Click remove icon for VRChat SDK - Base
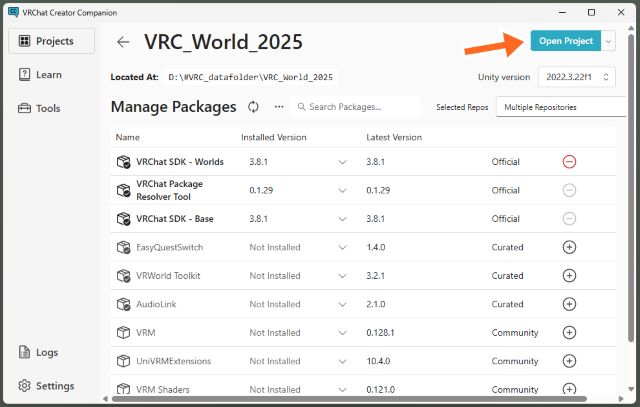Viewport: 640px width, 407px height. pyautogui.click(x=569, y=219)
